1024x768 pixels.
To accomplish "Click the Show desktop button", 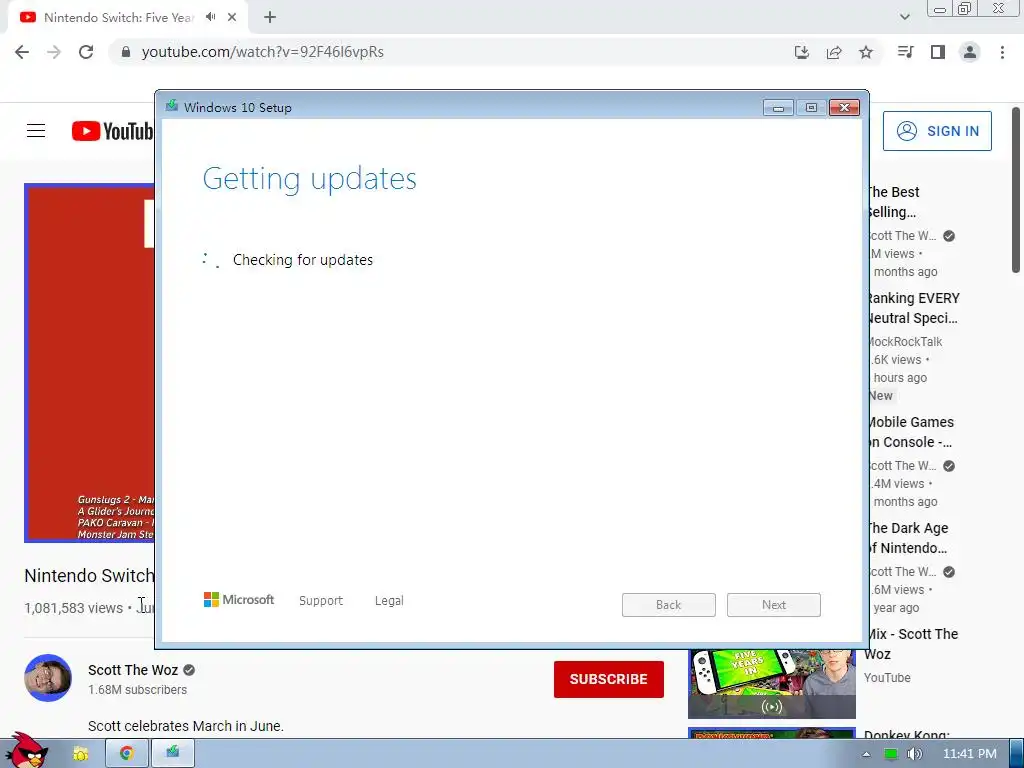I will pyautogui.click(x=1017, y=754).
